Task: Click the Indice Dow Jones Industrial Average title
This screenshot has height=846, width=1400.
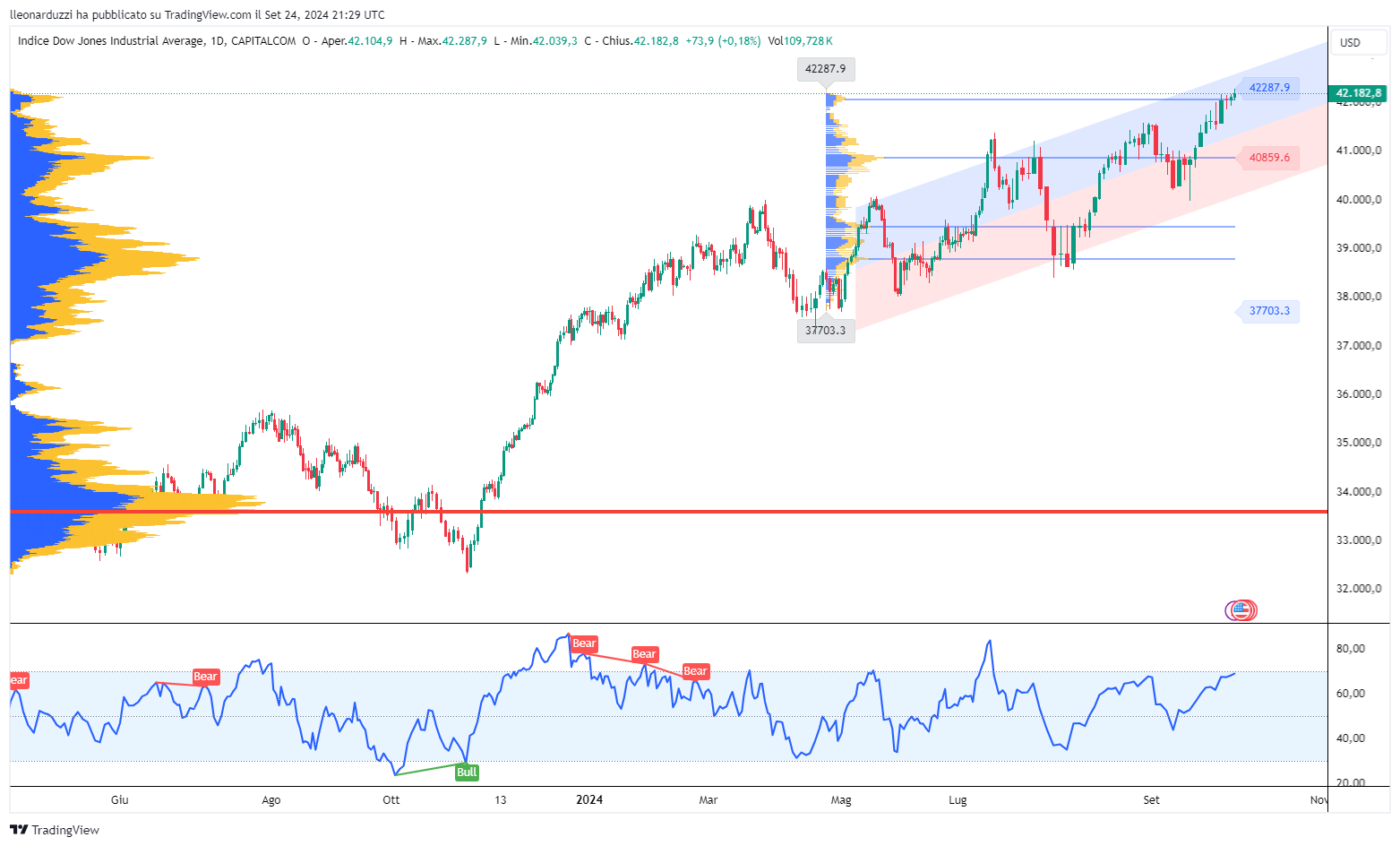Action: 110,41
